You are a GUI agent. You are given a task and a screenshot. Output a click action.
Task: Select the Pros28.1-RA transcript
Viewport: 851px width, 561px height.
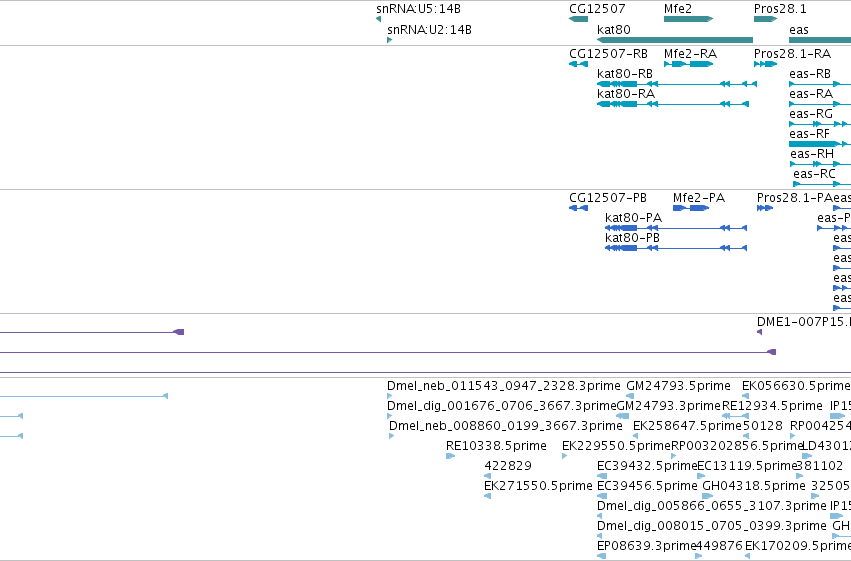(765, 65)
